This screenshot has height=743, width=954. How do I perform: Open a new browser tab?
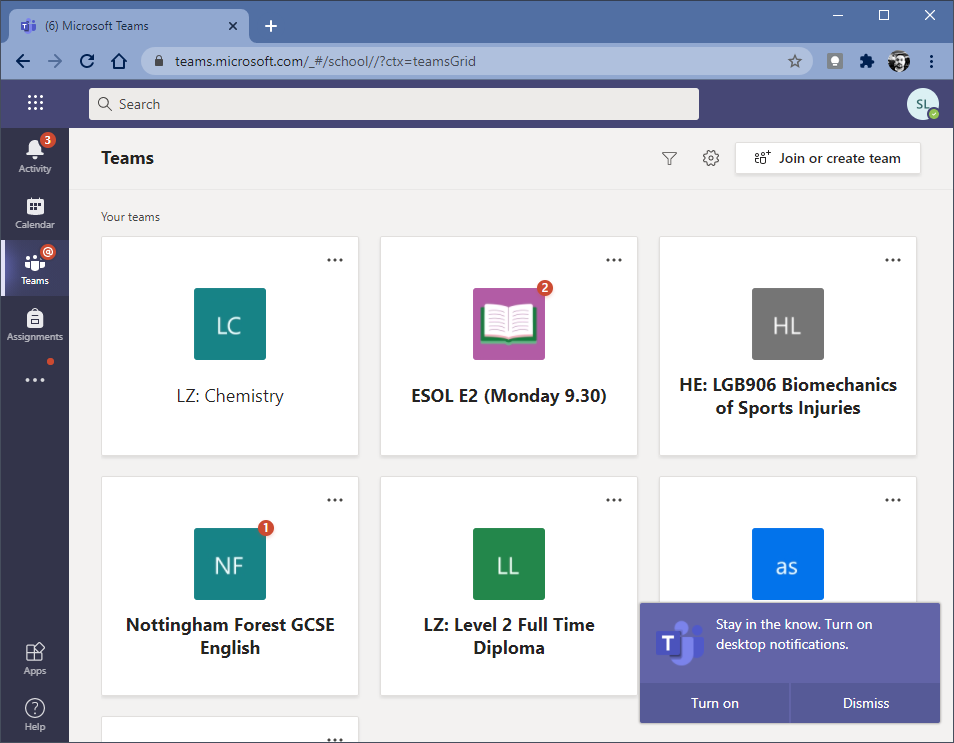click(x=271, y=26)
